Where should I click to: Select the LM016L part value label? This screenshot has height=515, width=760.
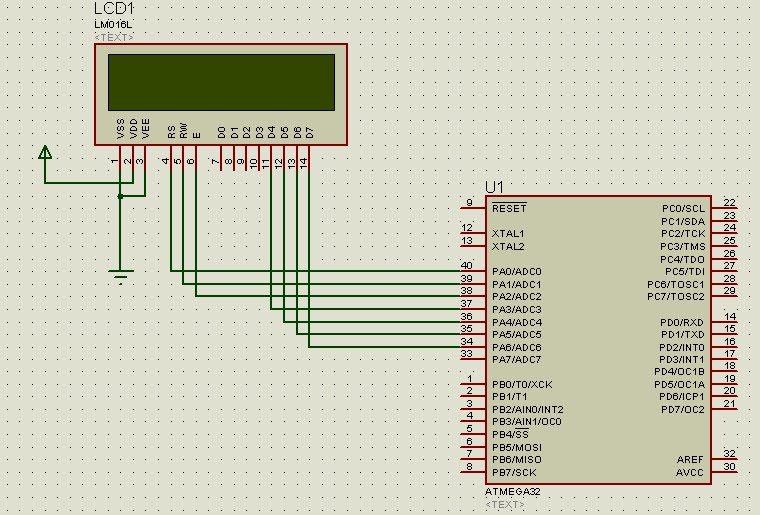click(113, 24)
